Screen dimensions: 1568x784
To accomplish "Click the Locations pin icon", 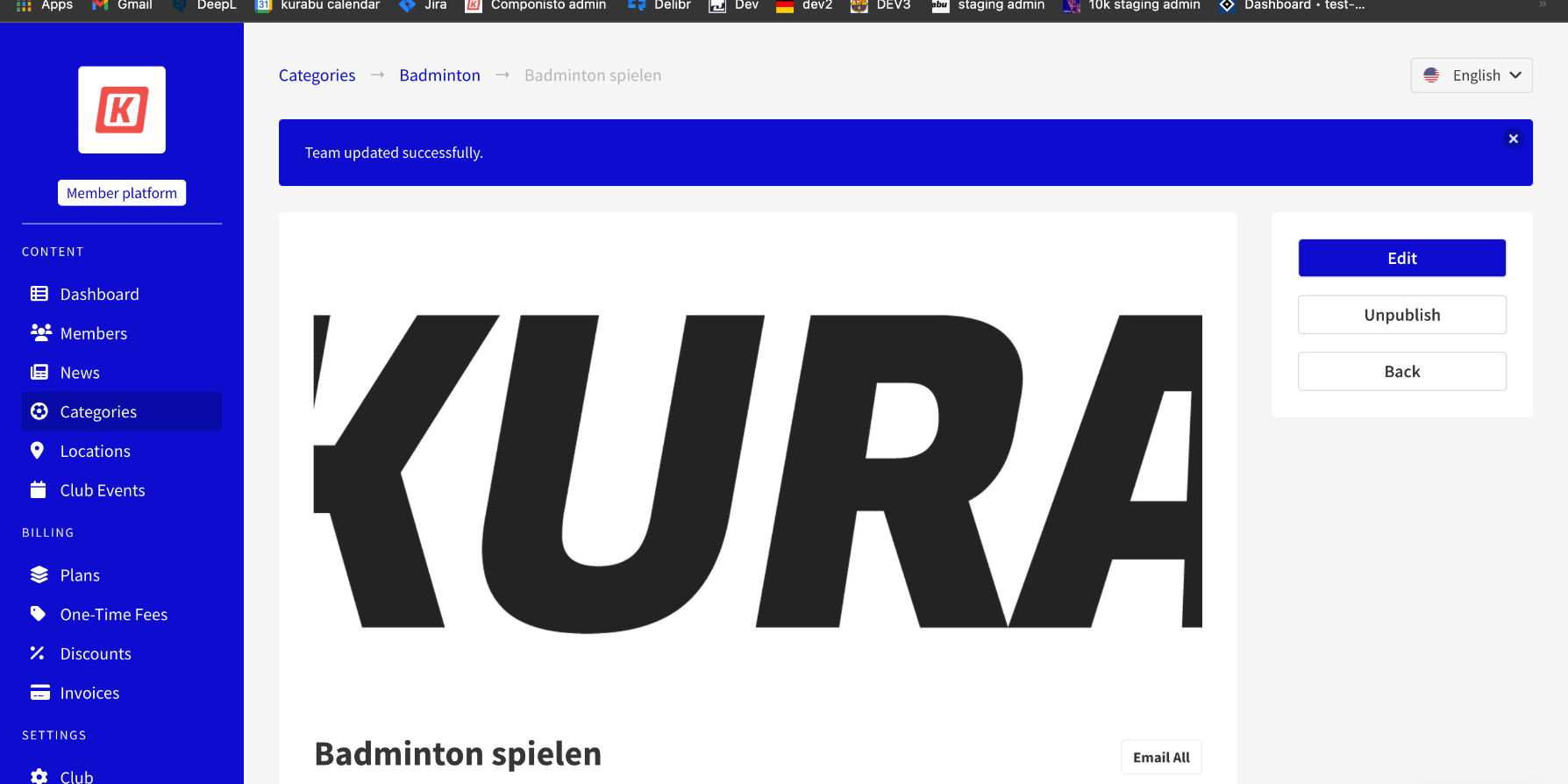I will (x=37, y=451).
